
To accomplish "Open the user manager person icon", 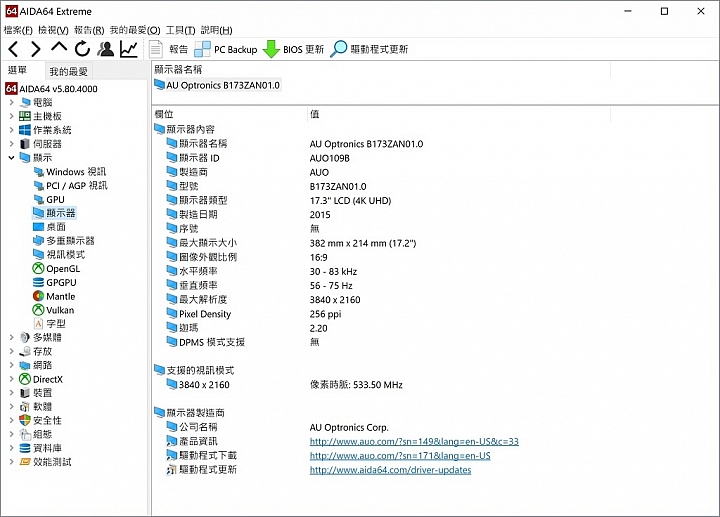I will point(106,49).
